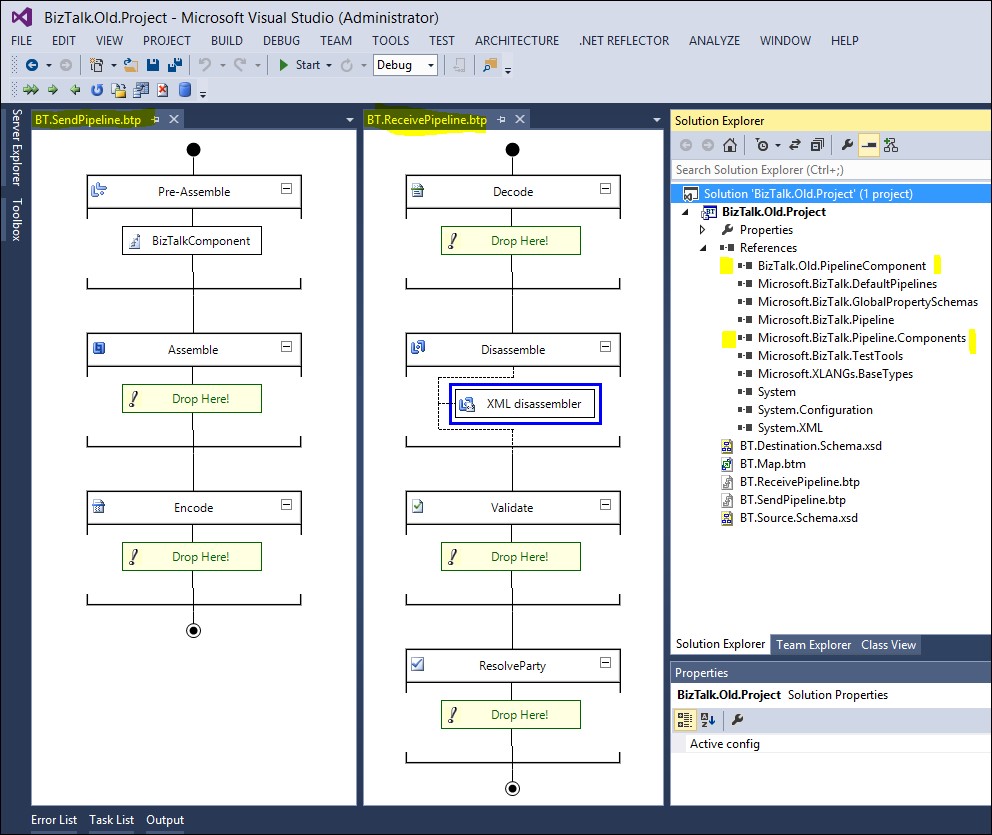992x835 pixels.
Task: Click the Save All icon
Action: tap(175, 65)
